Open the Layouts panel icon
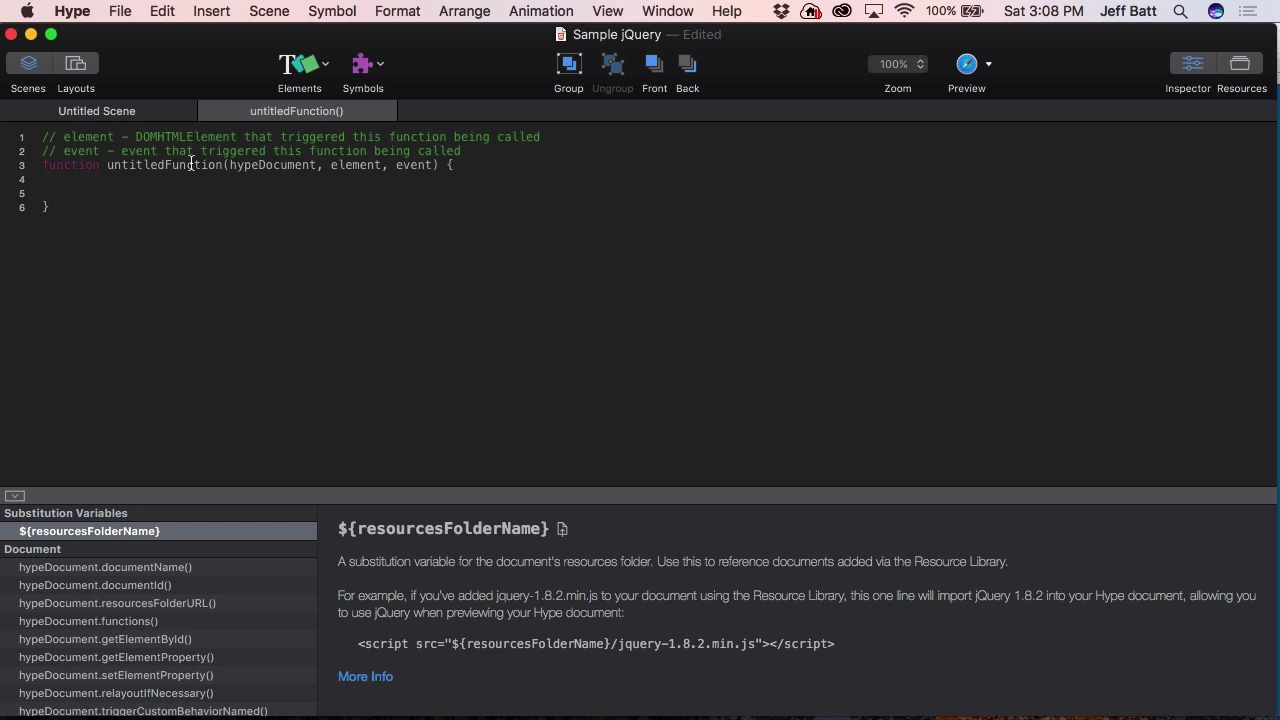The image size is (1280, 720). tap(75, 64)
